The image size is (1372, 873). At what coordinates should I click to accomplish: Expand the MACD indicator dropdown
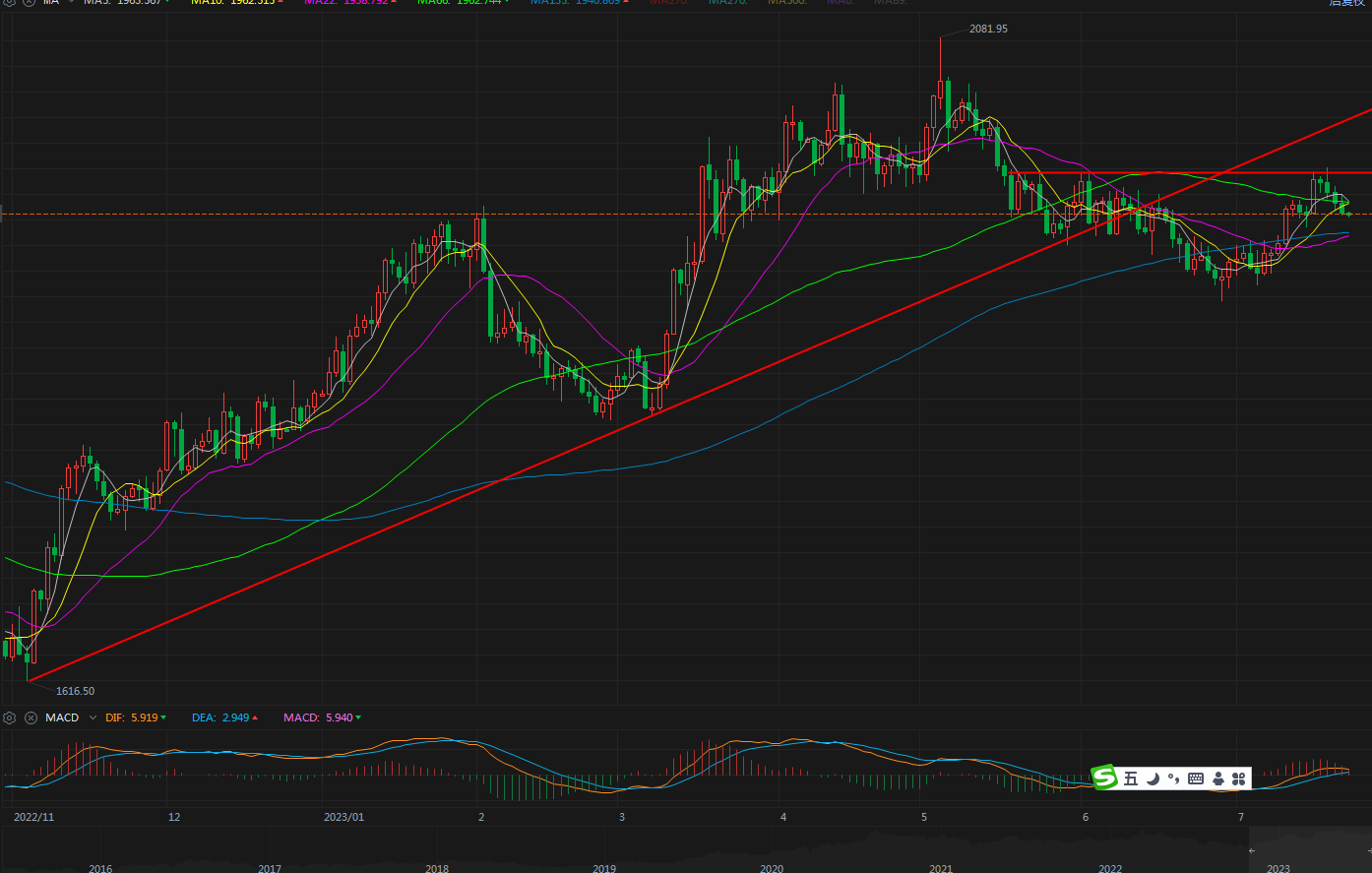[x=94, y=718]
